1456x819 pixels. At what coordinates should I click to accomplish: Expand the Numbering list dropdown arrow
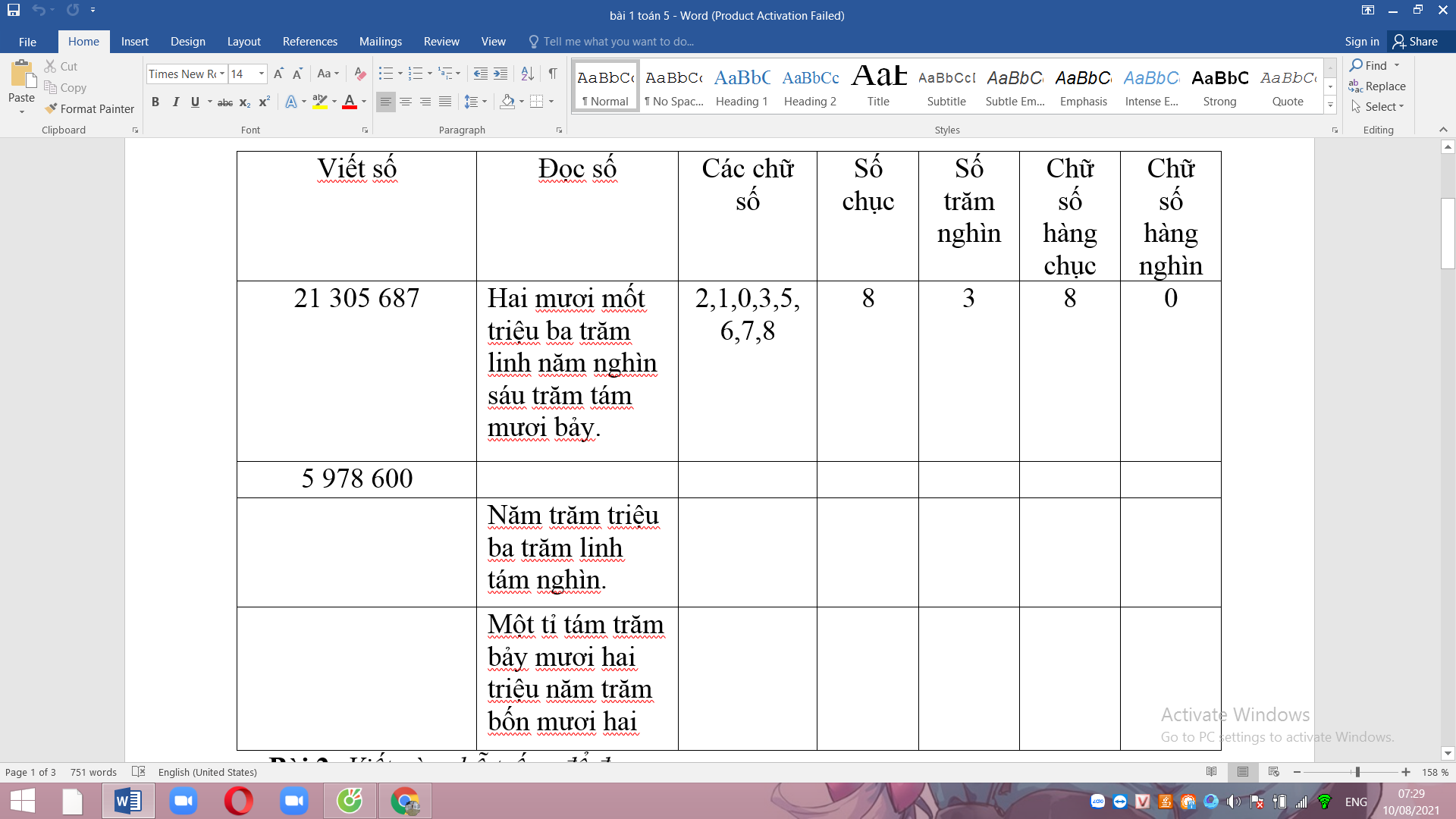point(429,74)
